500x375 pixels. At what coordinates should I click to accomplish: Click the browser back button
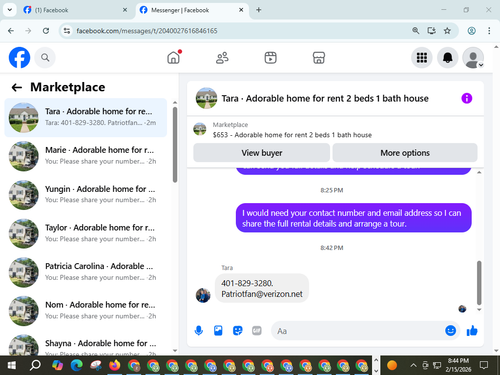11,31
